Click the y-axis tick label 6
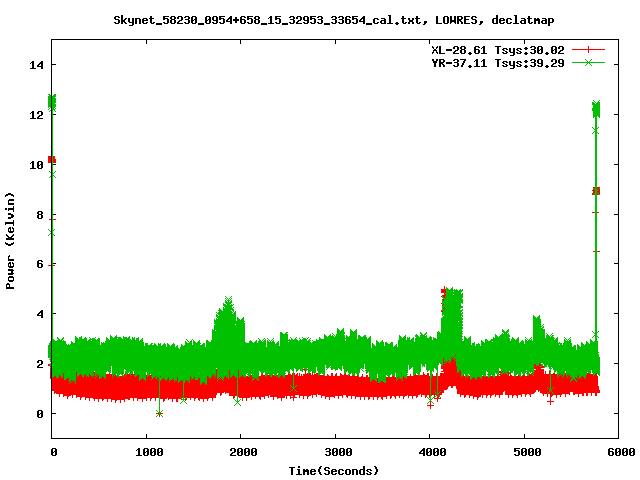Image resolution: width=640 pixels, height=480 pixels. click(x=40, y=264)
